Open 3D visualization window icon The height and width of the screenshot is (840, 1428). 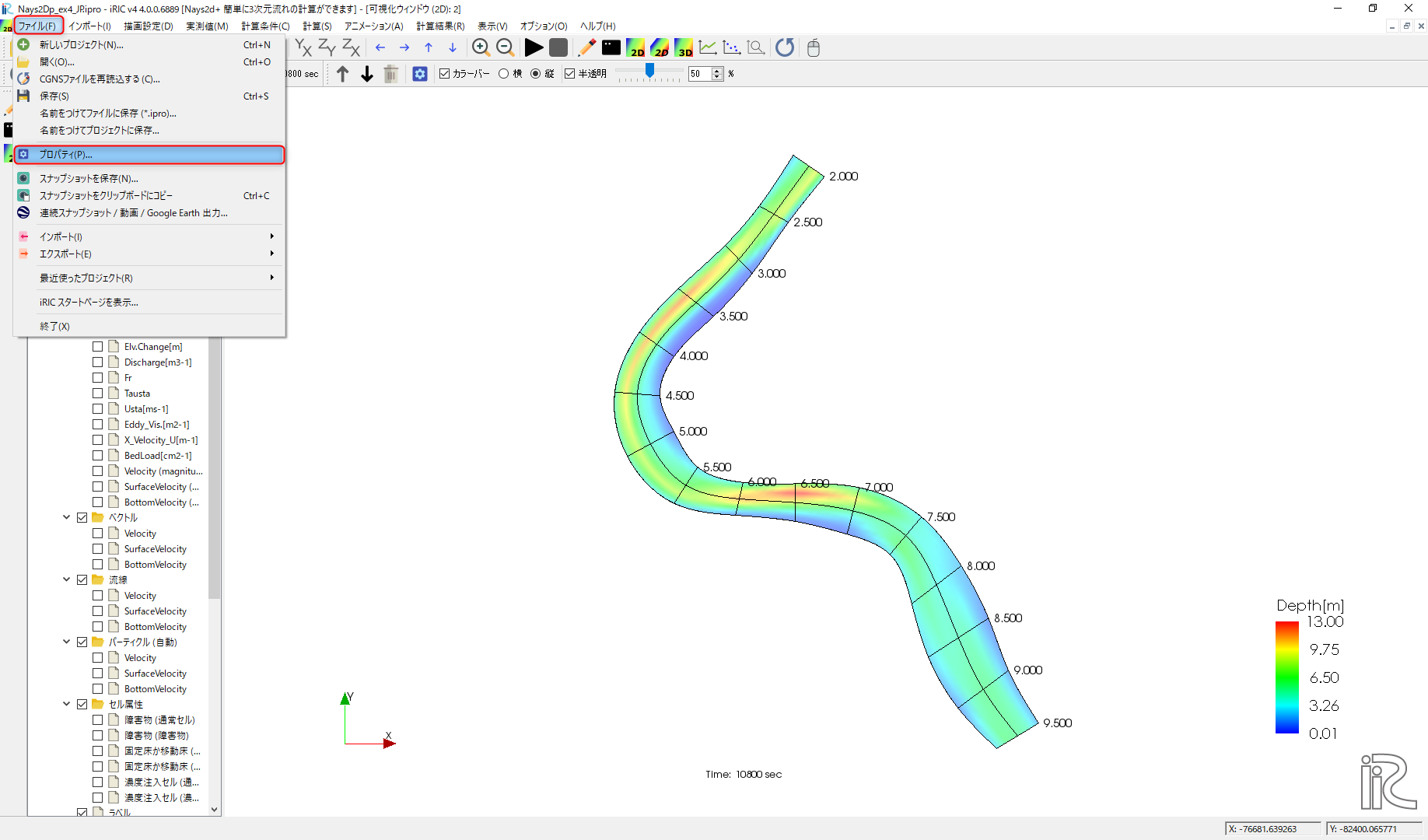click(x=684, y=47)
